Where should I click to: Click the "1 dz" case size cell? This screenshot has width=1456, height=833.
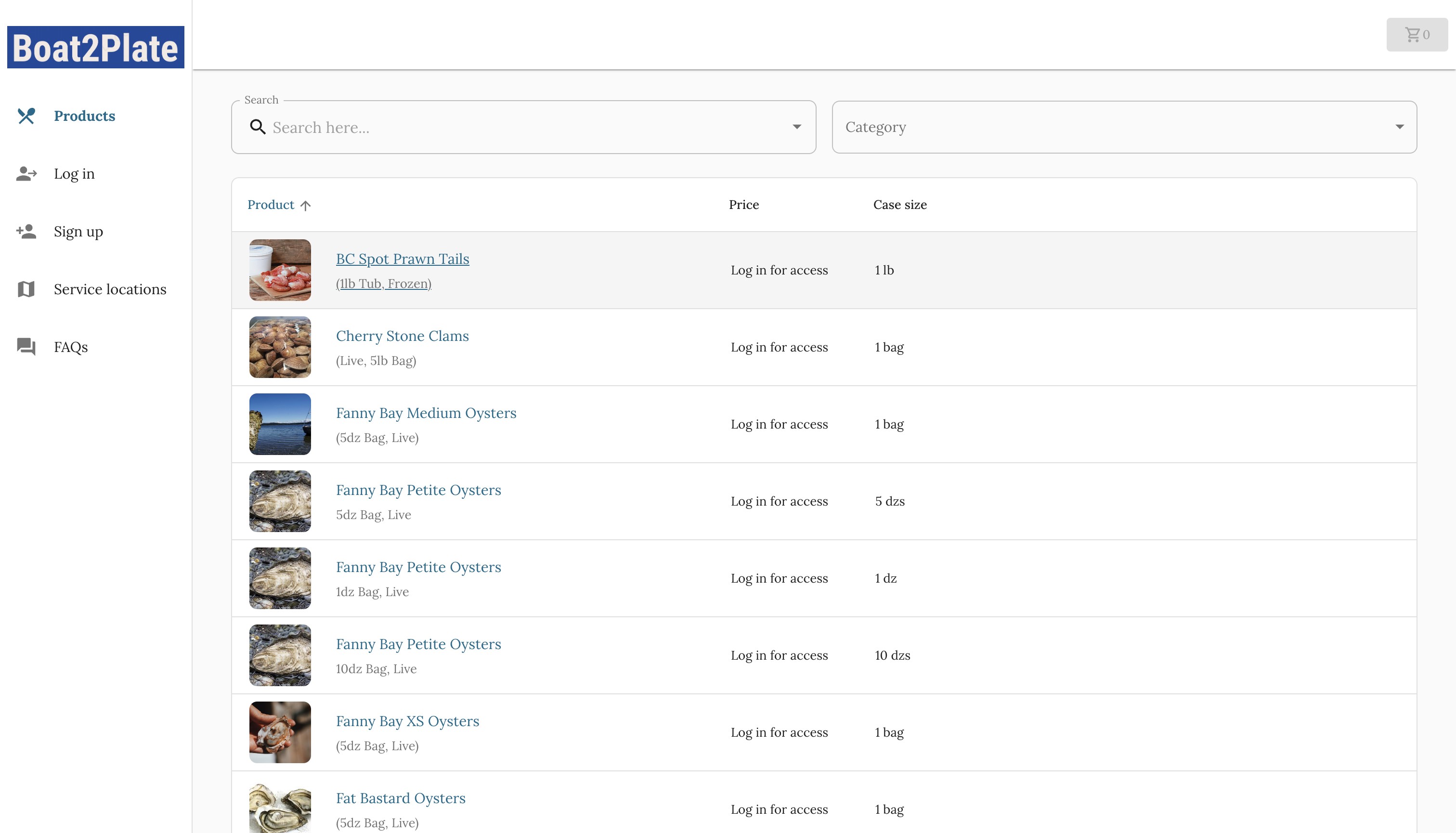pyautogui.click(x=885, y=578)
